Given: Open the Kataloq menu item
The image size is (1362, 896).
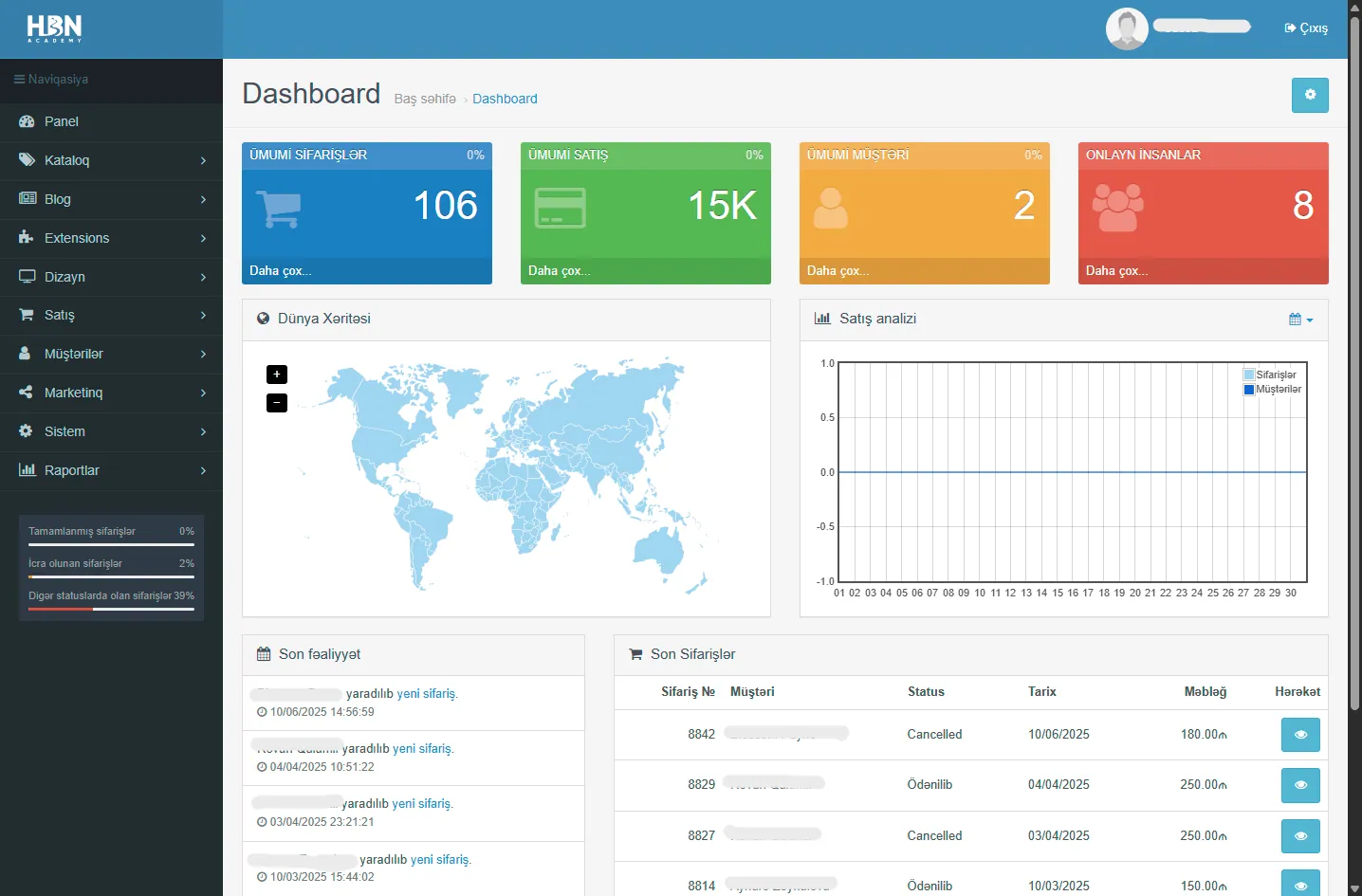Looking at the screenshot, I should (111, 160).
